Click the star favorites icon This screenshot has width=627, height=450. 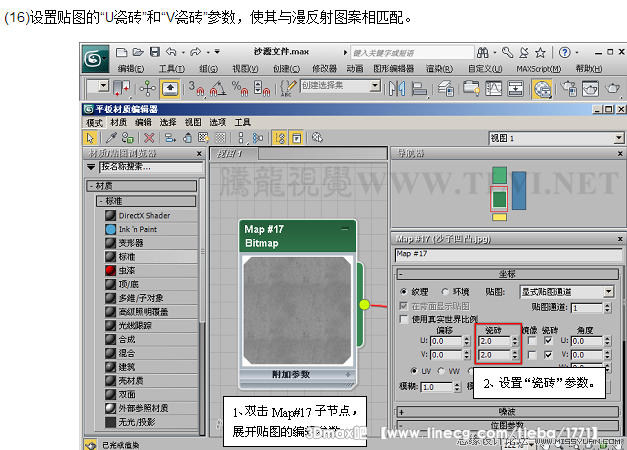click(540, 52)
